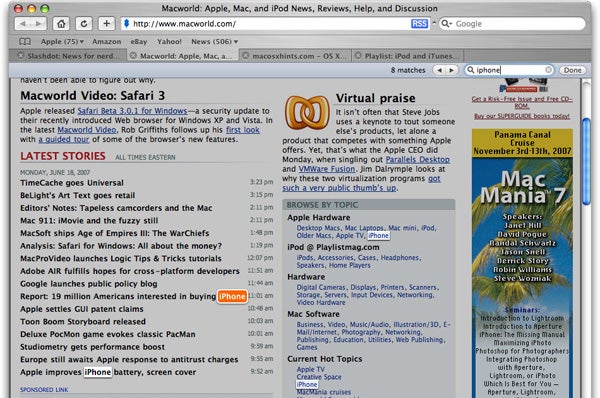Close the Playlist iPod and iTunes tab
This screenshot has width=600, height=398.
coord(357,56)
